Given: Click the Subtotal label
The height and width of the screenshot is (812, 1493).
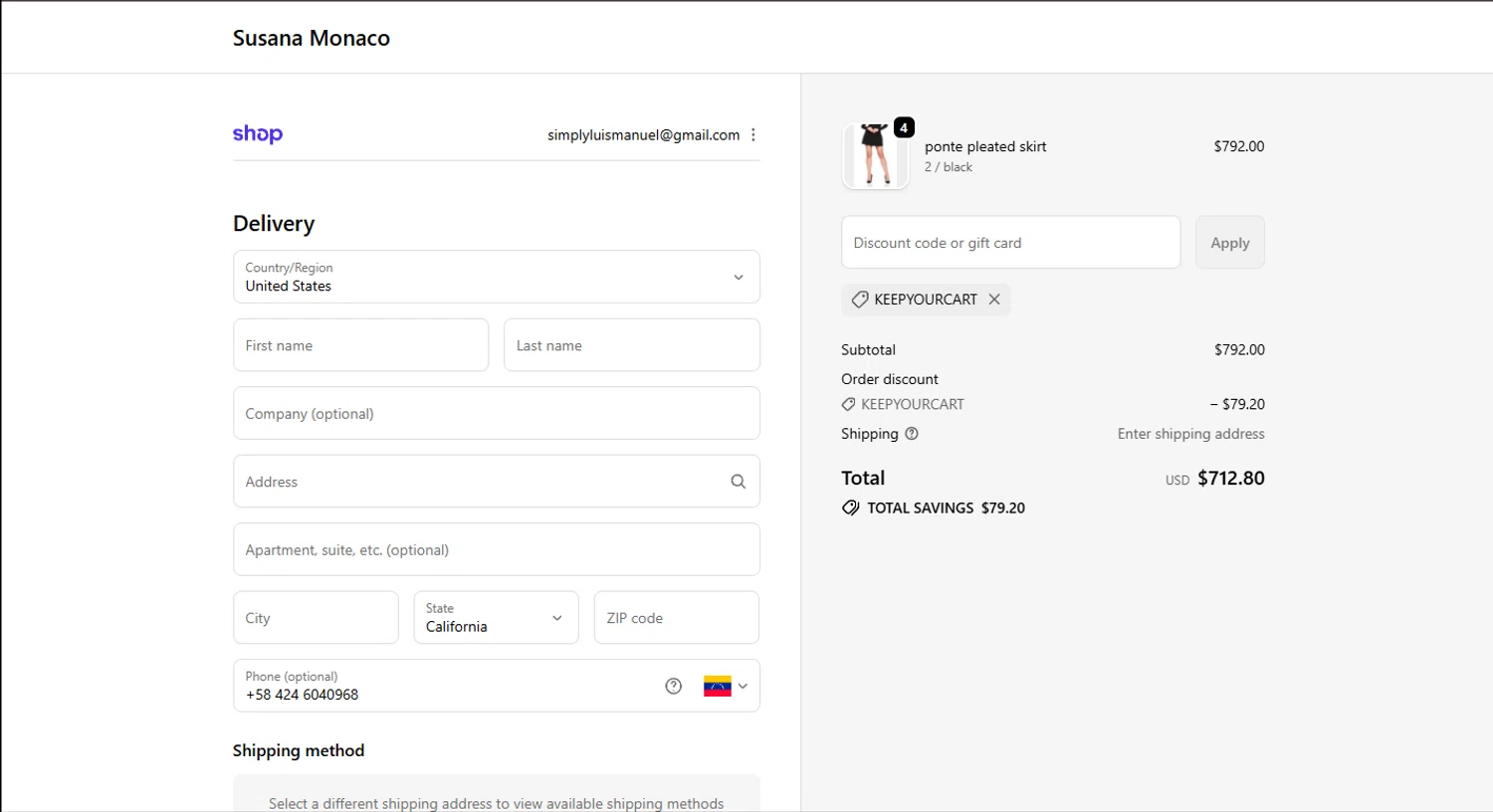Looking at the screenshot, I should 869,350.
